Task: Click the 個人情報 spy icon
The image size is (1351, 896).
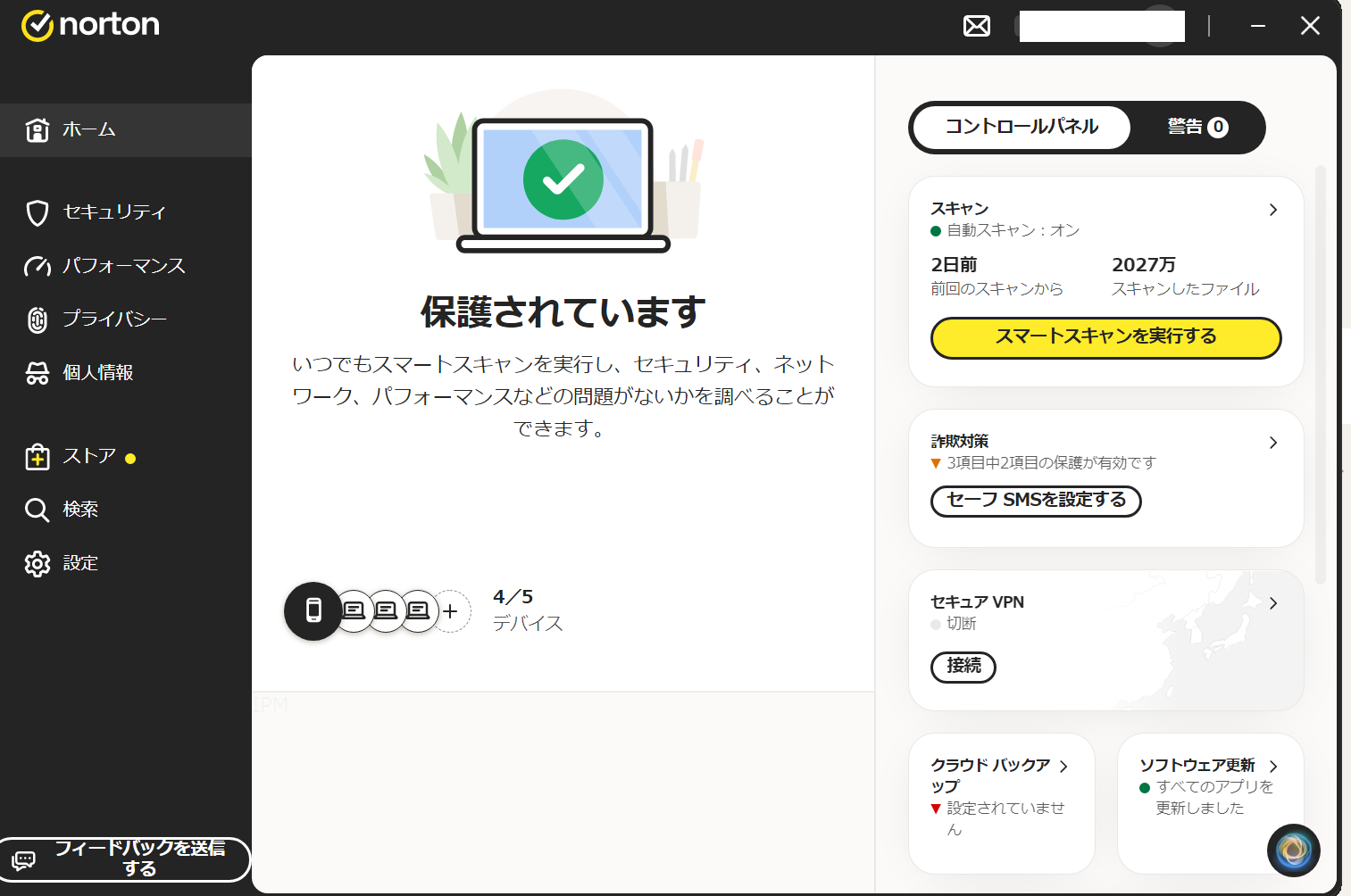Action: (x=38, y=373)
